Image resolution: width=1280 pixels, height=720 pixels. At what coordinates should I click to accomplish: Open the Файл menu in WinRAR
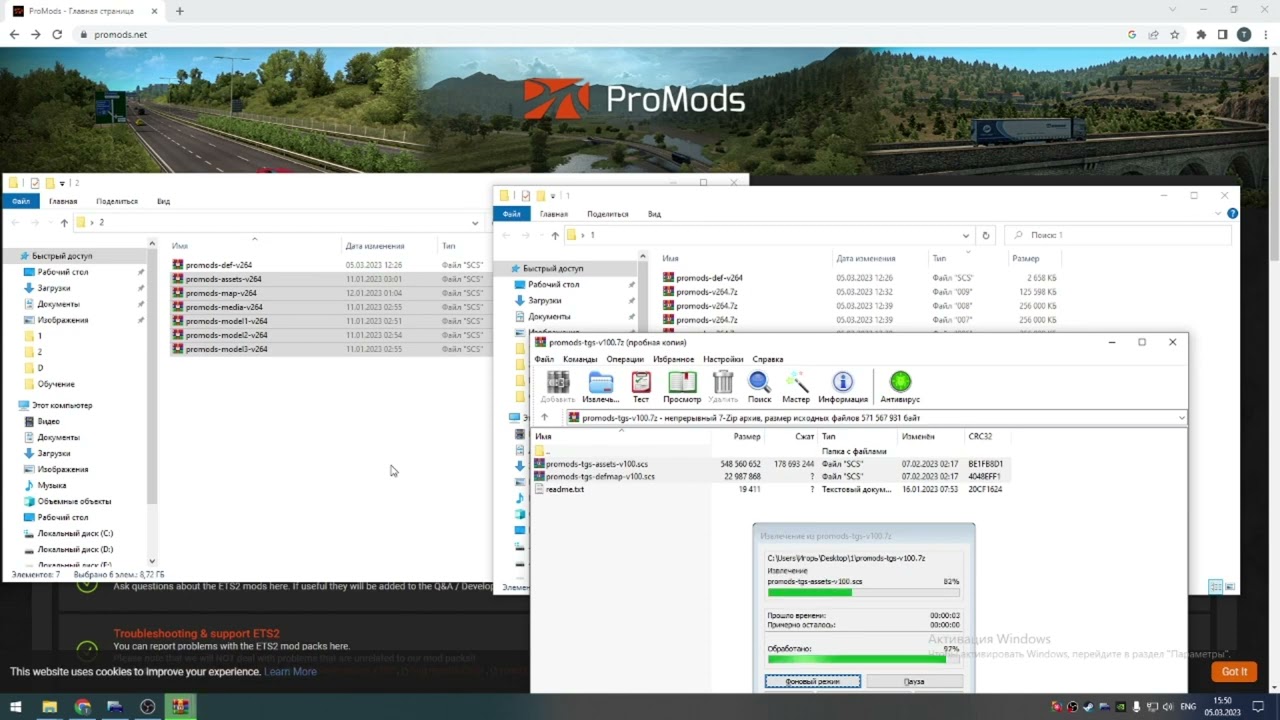coord(544,359)
